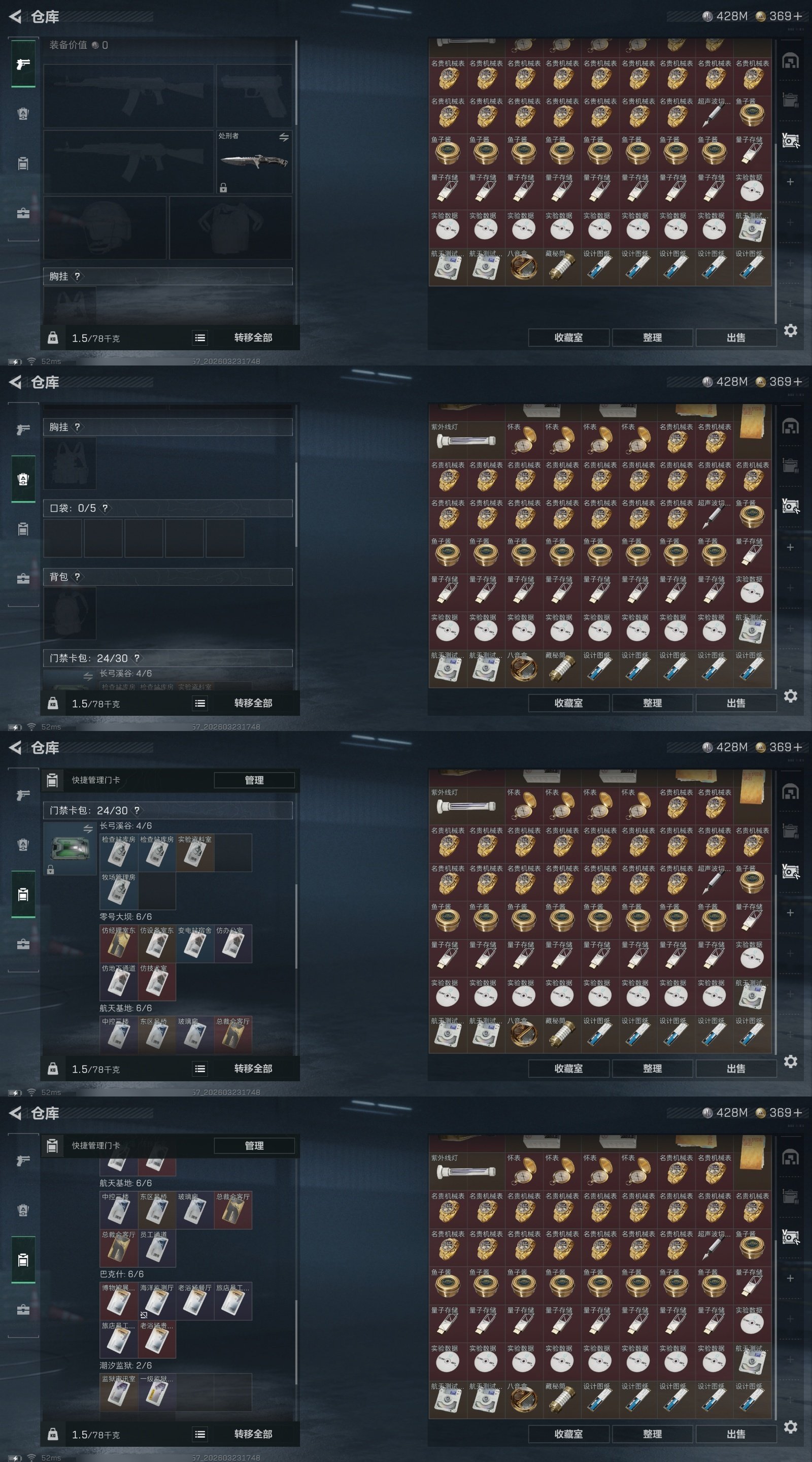
Task: Open the help tooltip beside 背包
Action: point(77,577)
